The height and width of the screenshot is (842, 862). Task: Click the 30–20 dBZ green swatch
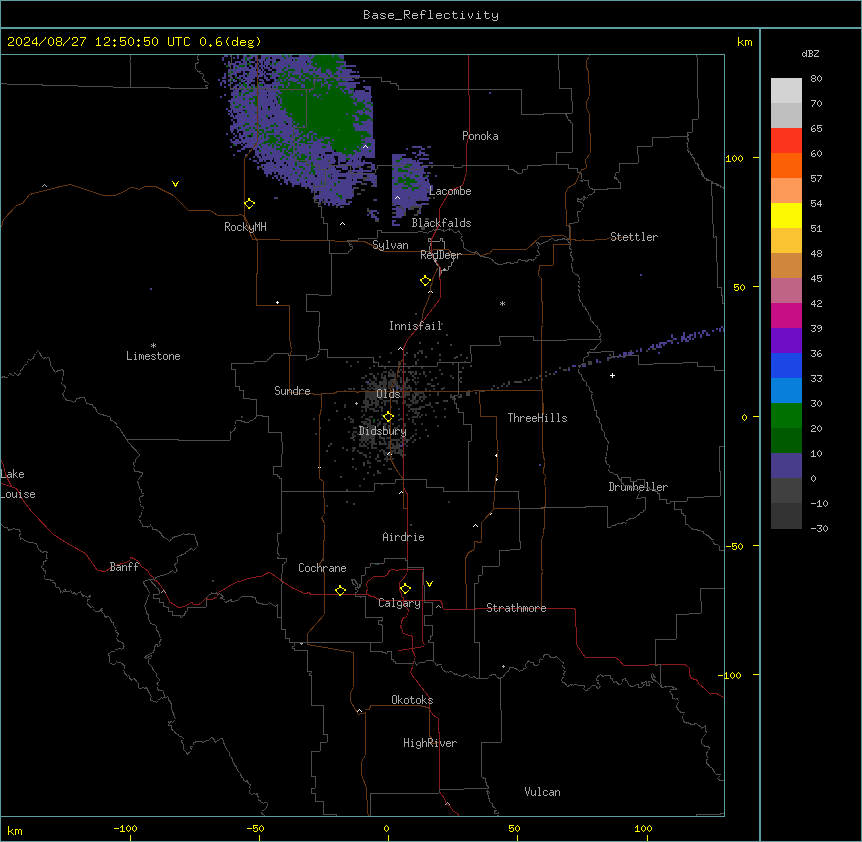[x=786, y=416]
